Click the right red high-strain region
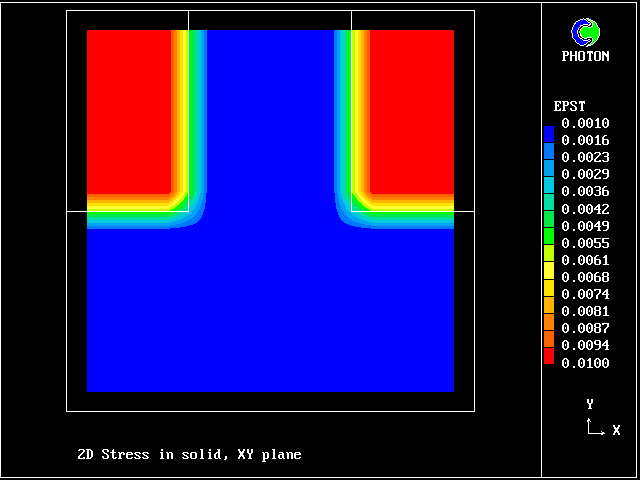Viewport: 640px width, 480px height. [x=412, y=110]
